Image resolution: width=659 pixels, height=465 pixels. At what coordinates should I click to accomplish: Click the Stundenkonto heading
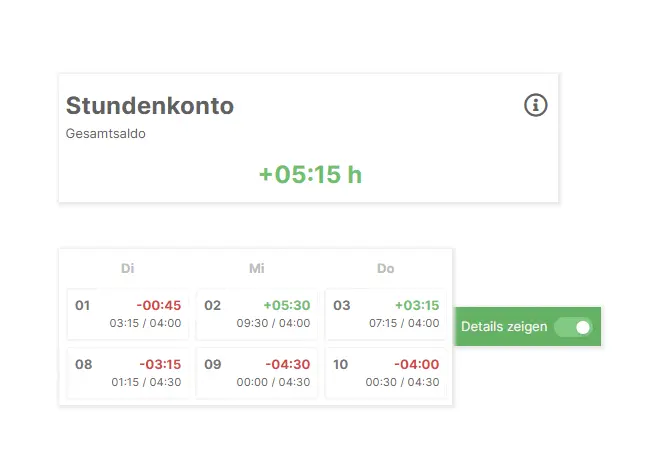click(150, 106)
